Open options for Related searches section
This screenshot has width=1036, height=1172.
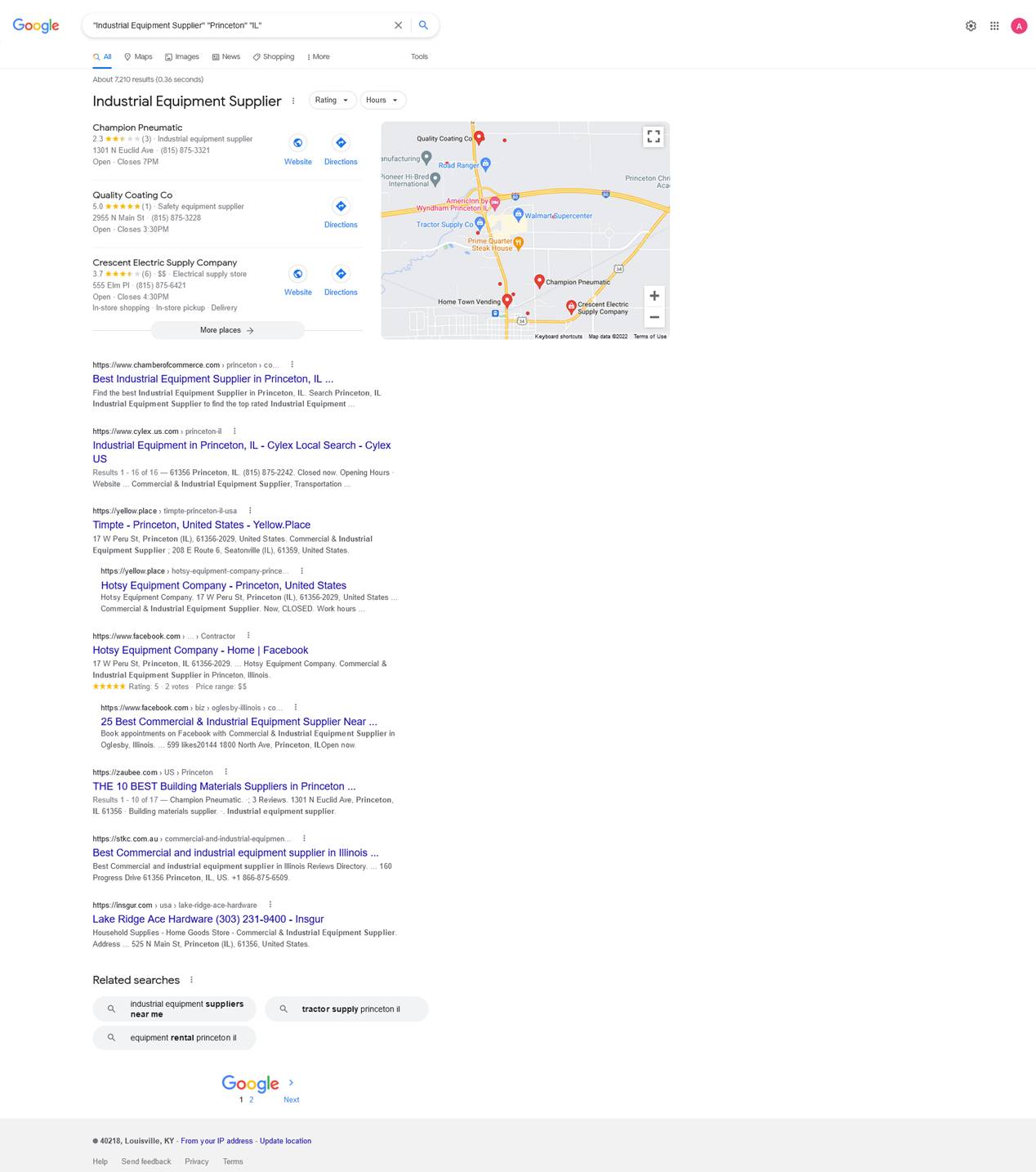191,980
